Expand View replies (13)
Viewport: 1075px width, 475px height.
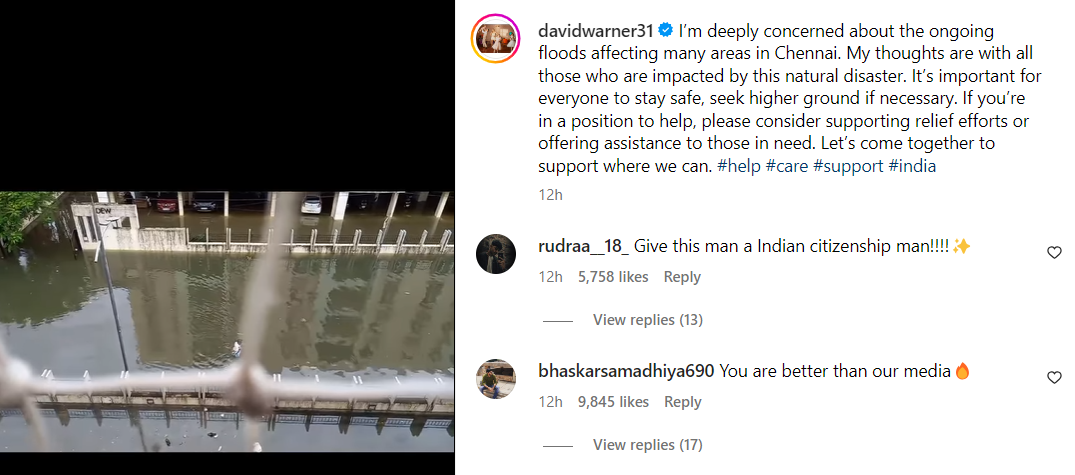(647, 319)
